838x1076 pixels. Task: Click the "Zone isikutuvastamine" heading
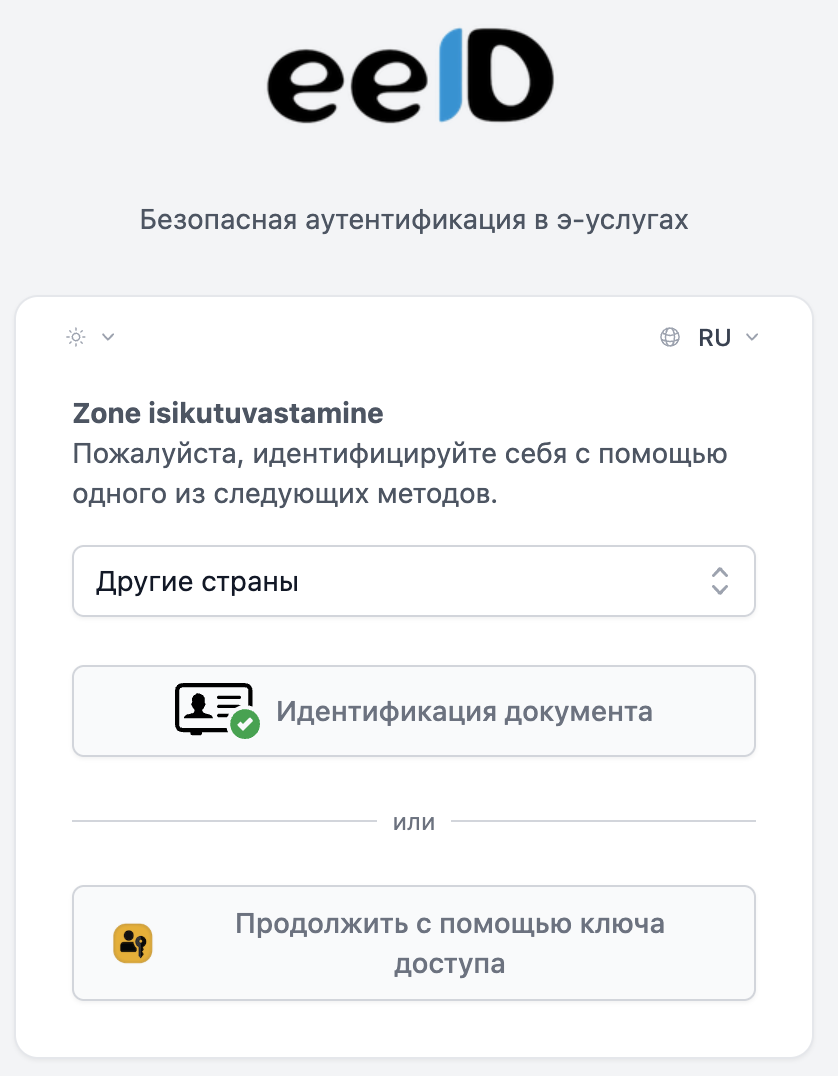point(228,413)
